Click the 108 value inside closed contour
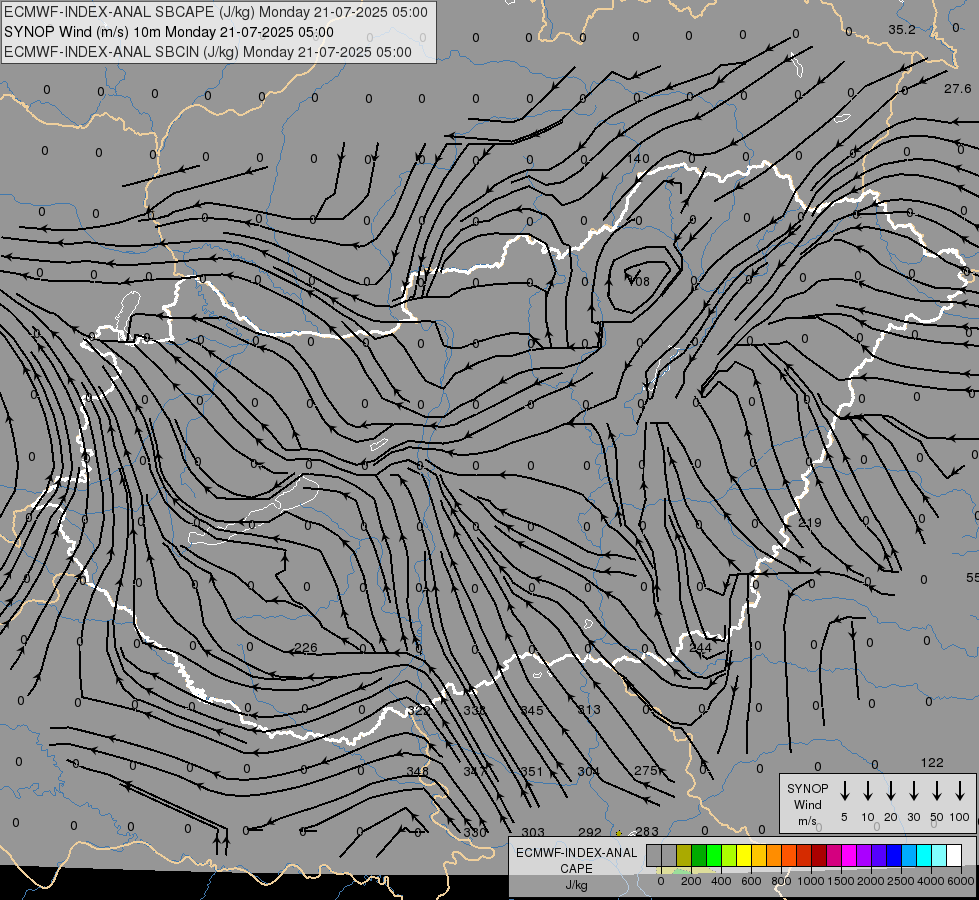Viewport: 979px width, 900px height. [638, 281]
